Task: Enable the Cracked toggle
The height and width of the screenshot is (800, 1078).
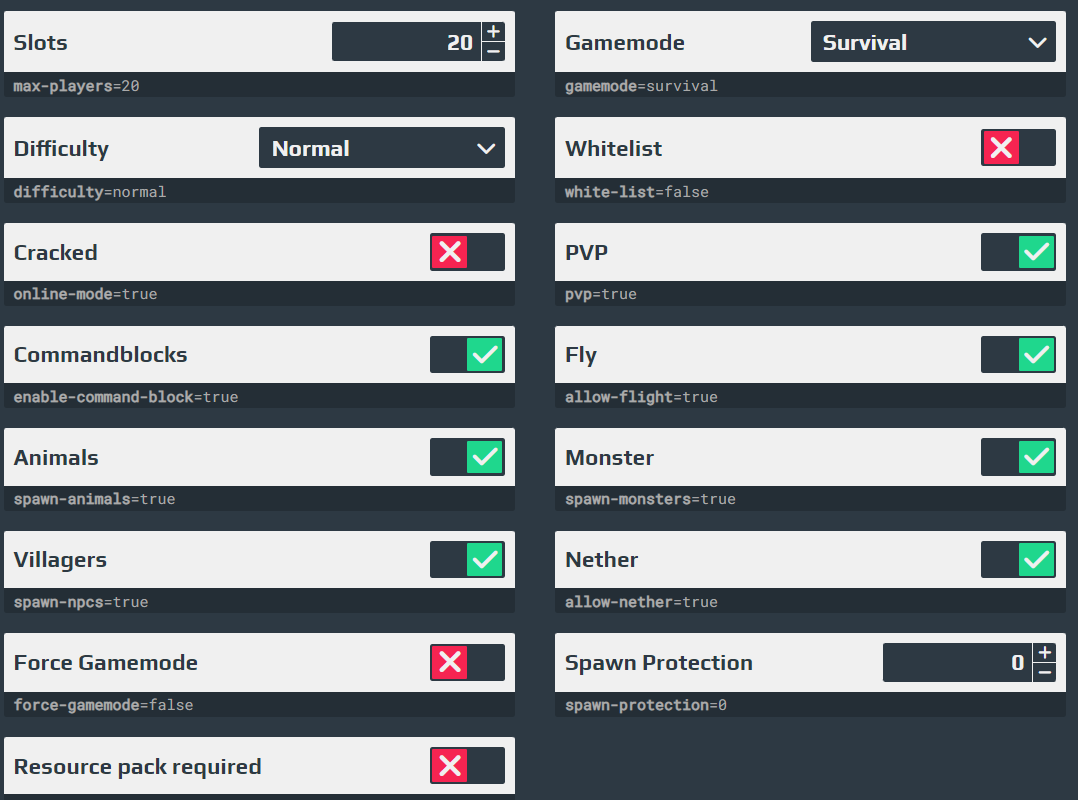Action: 468,252
